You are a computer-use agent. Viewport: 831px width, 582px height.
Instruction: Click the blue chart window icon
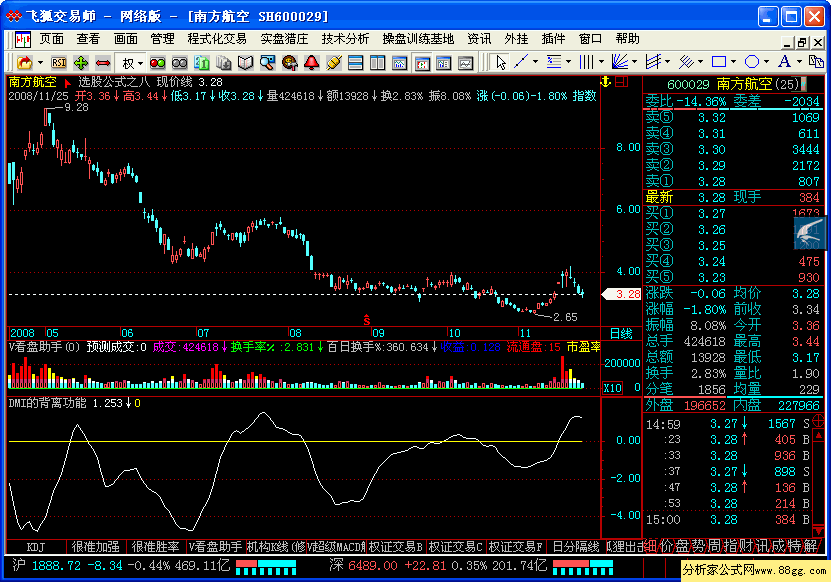[x=400, y=63]
